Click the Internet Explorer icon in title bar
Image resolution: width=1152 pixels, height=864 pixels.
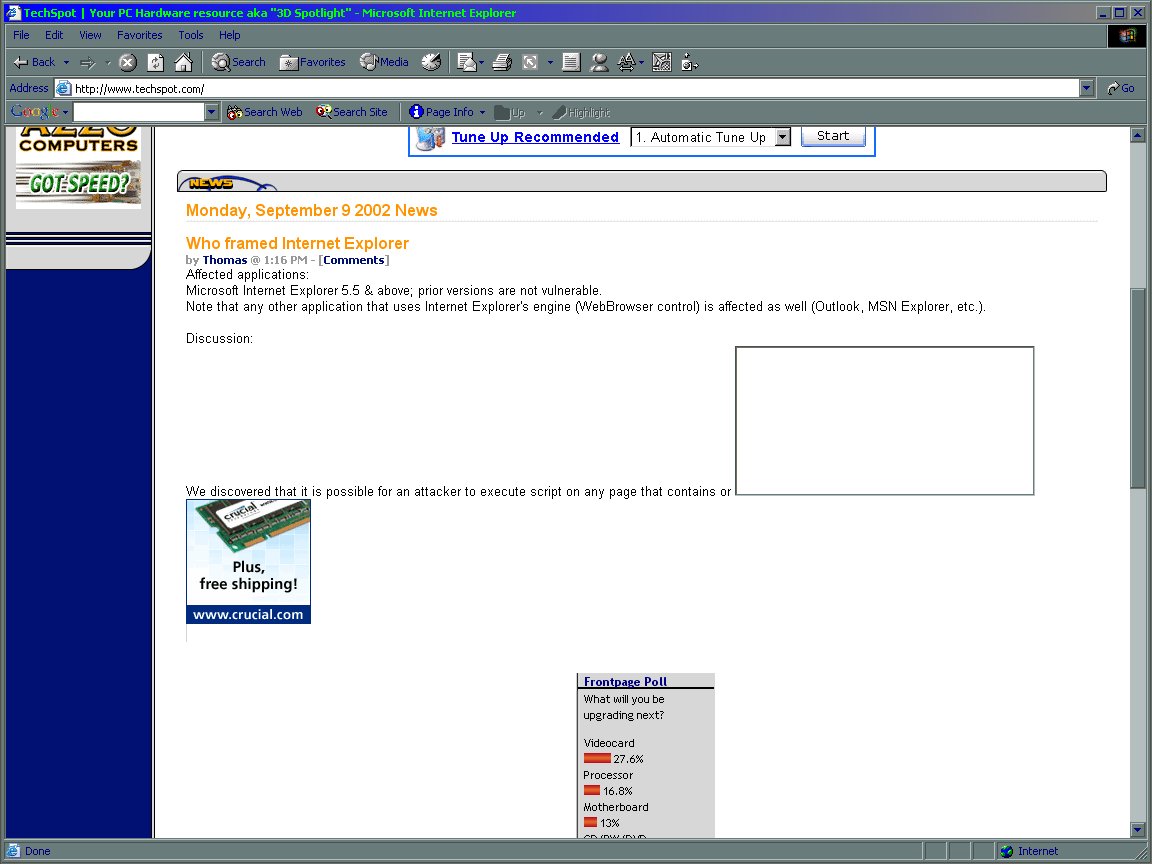[12, 12]
